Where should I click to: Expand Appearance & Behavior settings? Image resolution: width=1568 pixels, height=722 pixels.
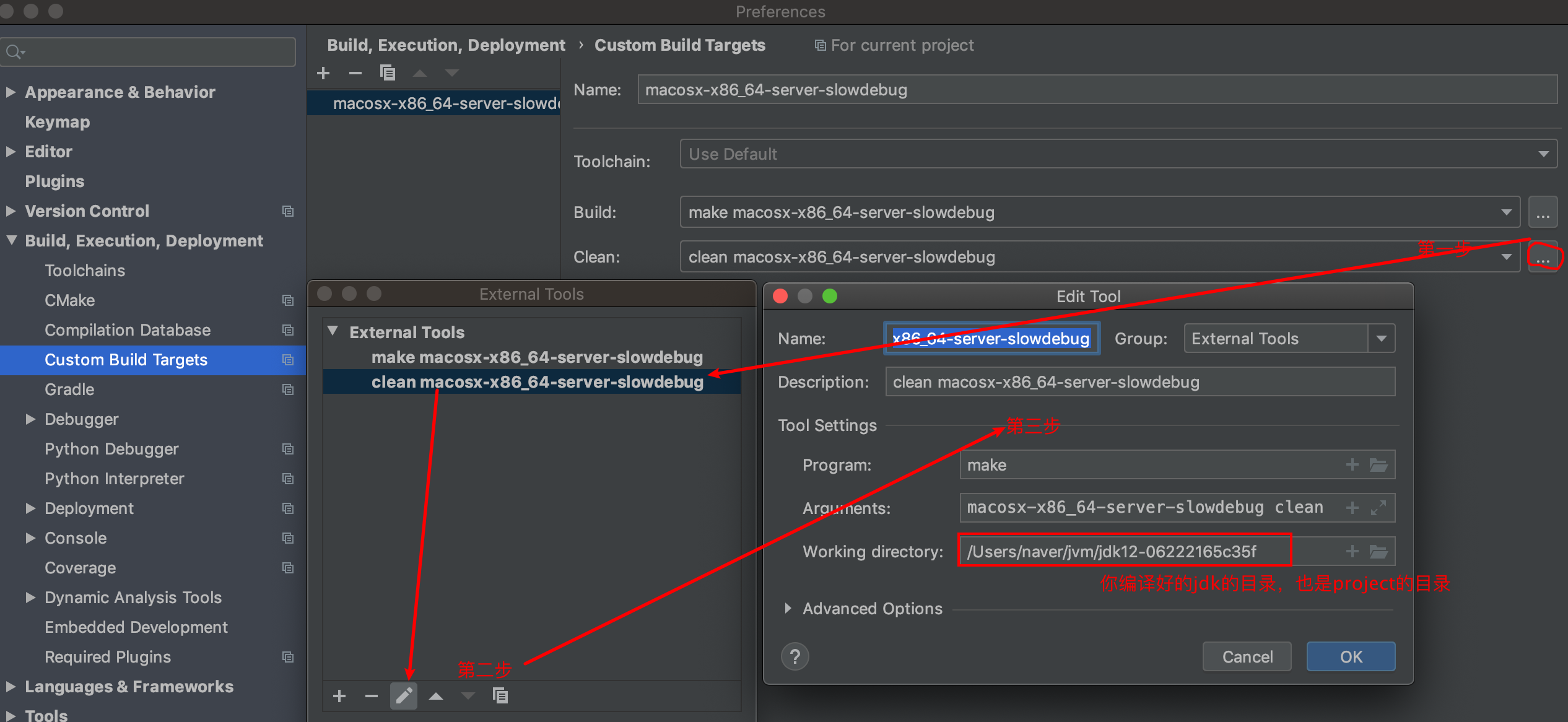pos(11,92)
